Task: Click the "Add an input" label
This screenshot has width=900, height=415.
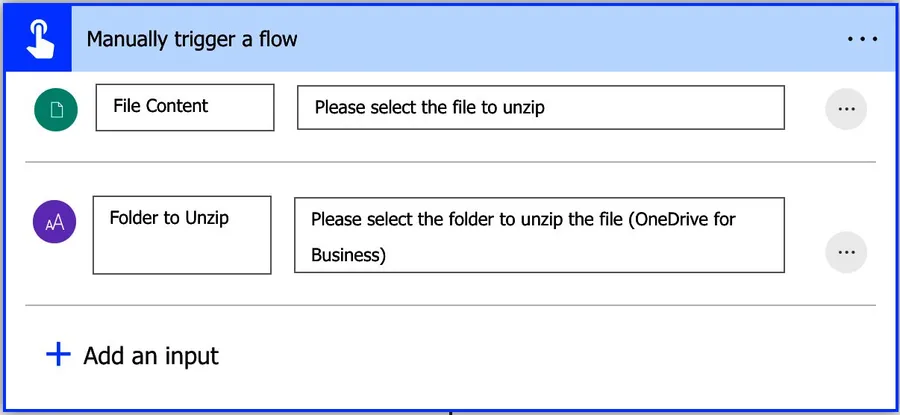Action: (151, 355)
